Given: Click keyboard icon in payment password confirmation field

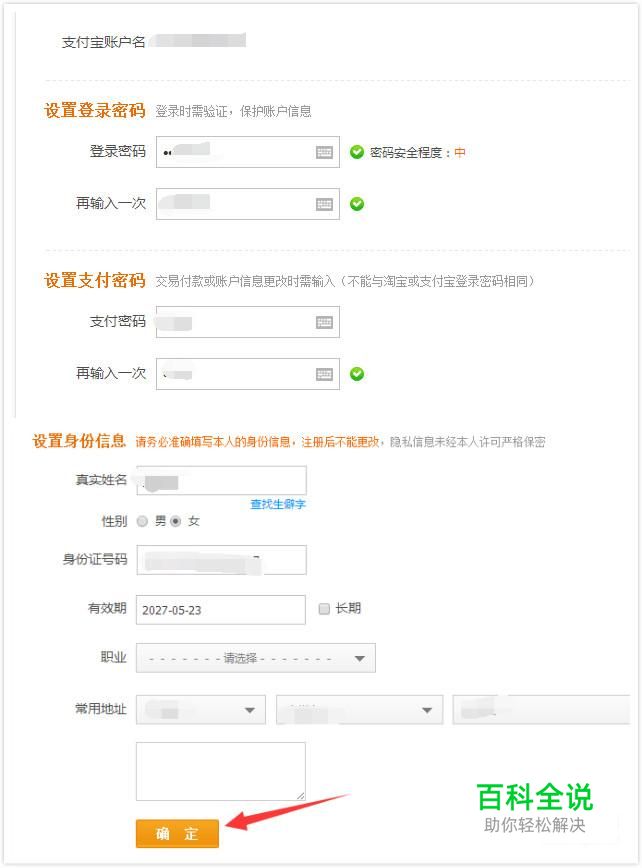Looking at the screenshot, I should tap(324, 374).
